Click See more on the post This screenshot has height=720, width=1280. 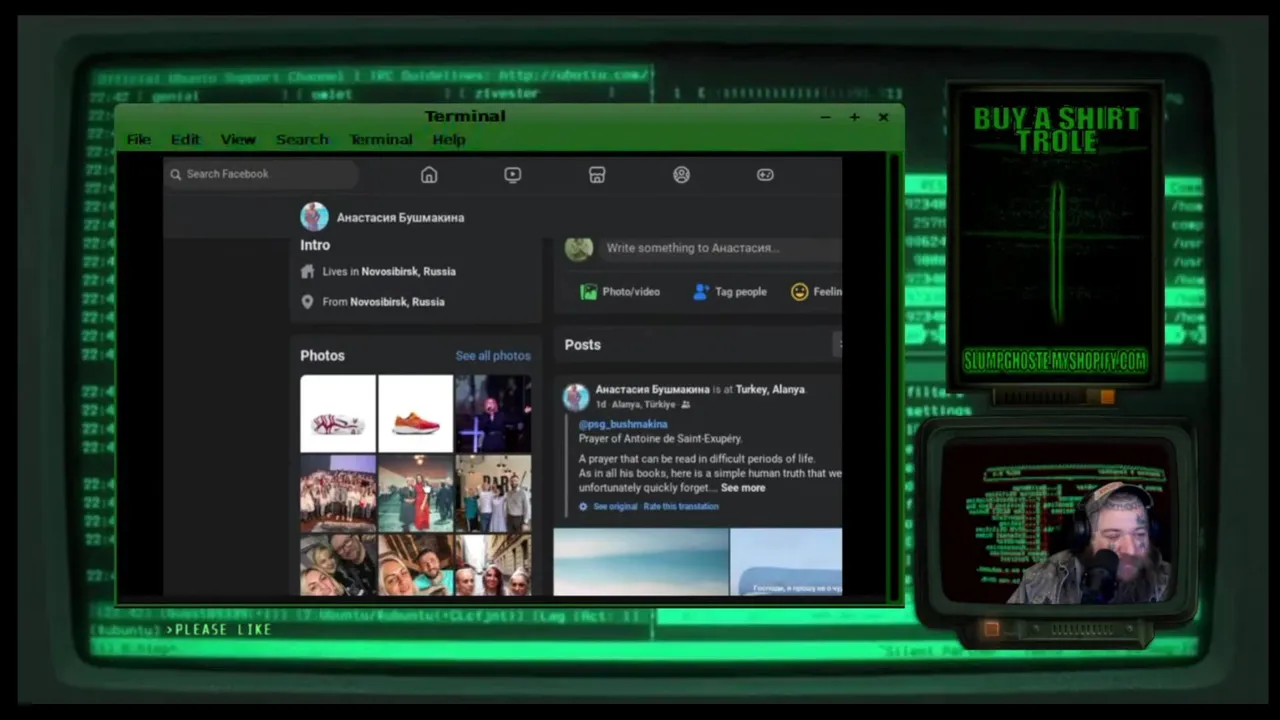coord(743,488)
